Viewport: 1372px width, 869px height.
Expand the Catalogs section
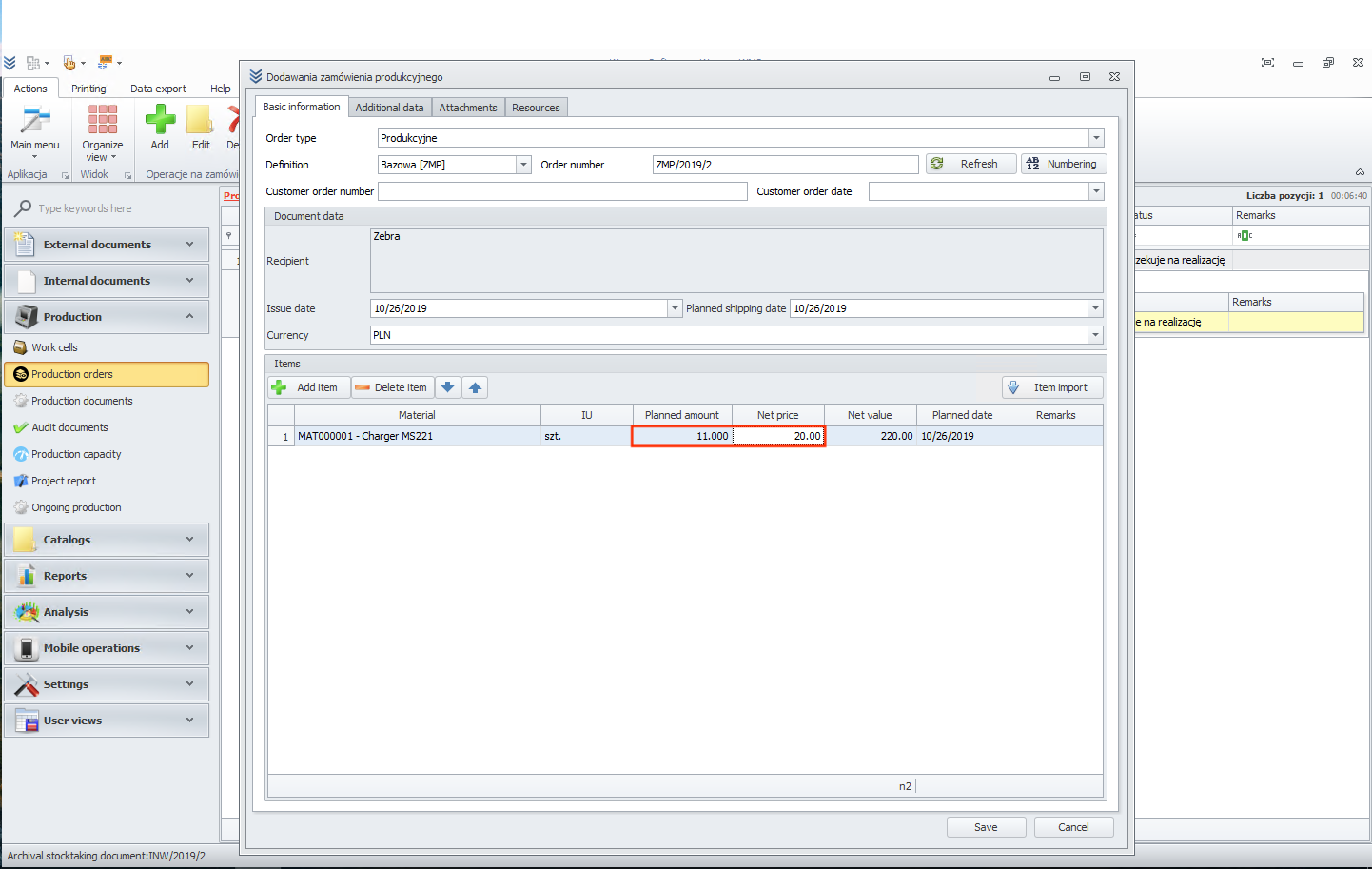click(x=107, y=540)
